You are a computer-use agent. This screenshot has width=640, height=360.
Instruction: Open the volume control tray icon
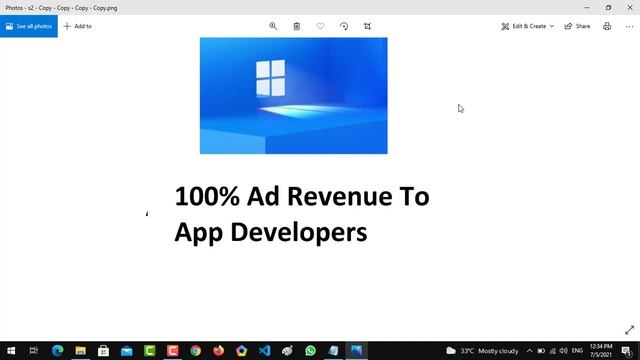564,351
